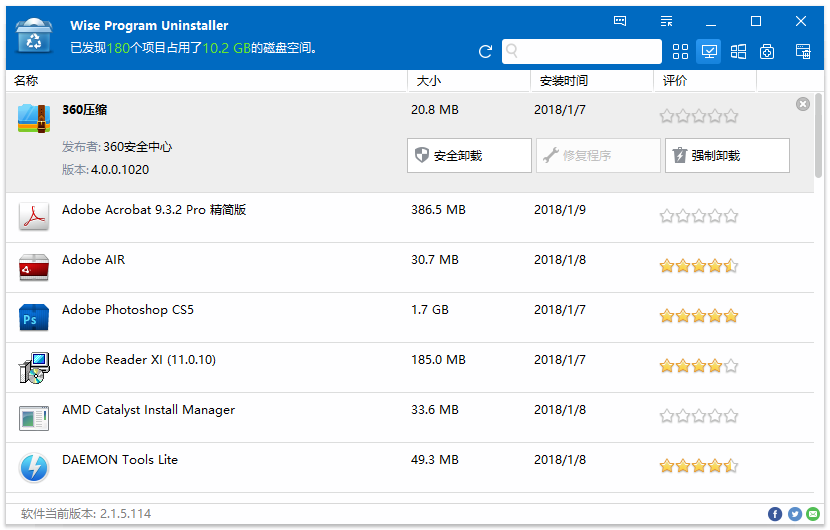Maximize the Wise Program Uninstaller window
The image size is (830, 530).
[756, 21]
